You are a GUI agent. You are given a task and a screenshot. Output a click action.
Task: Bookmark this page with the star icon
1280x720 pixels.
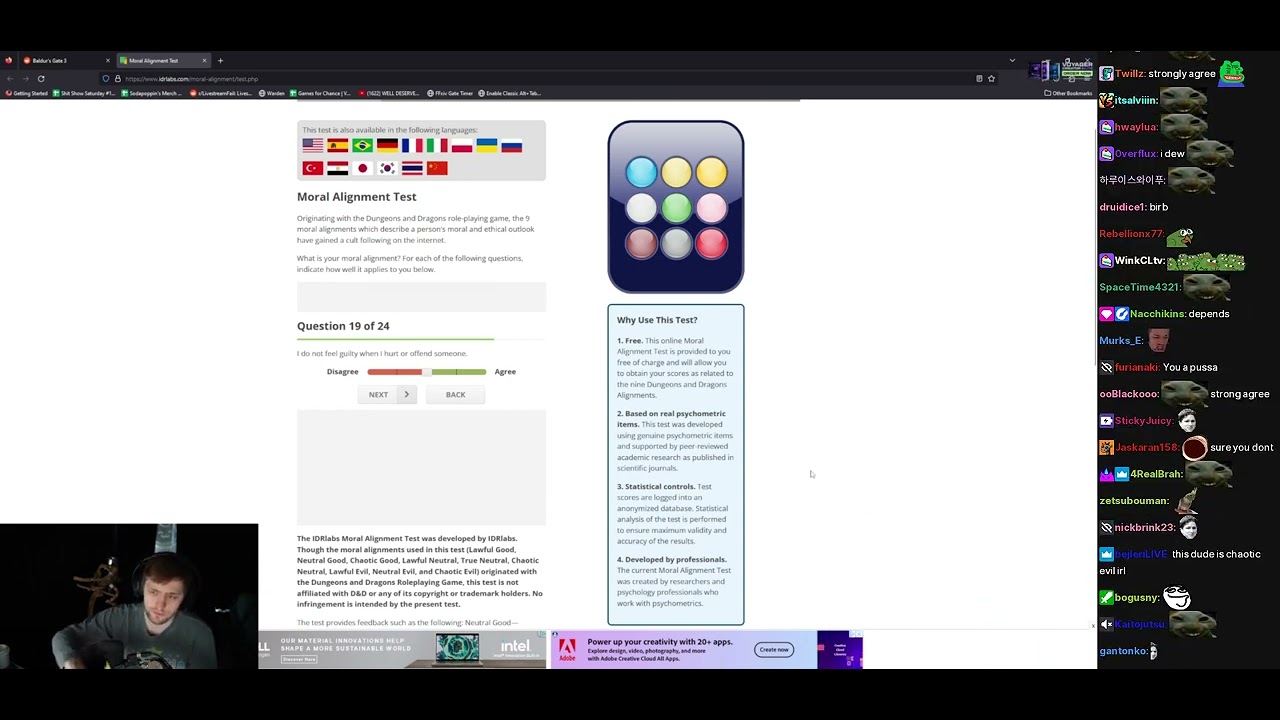click(991, 78)
